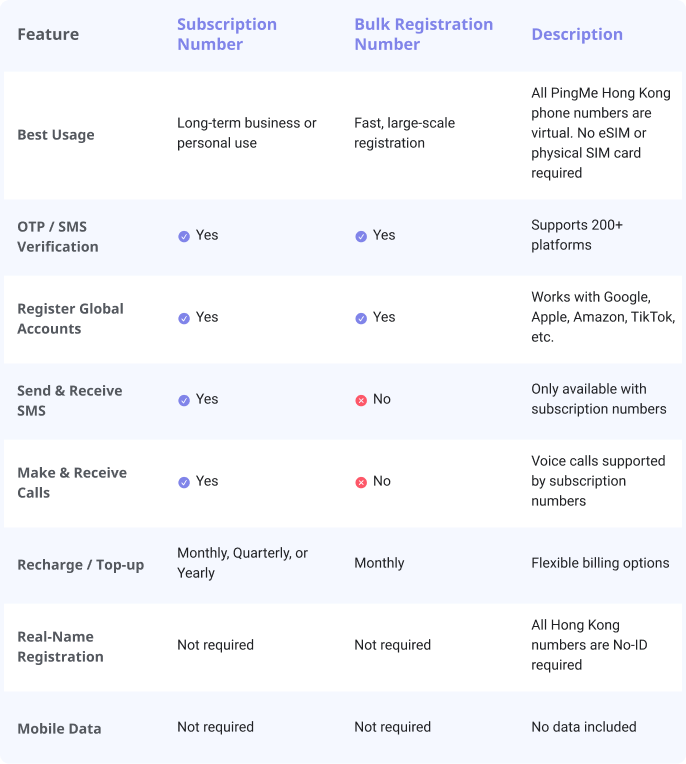
Task: Click 'Monthly, Quarterly, or Yearly' recharge cell
Action: pos(242,563)
